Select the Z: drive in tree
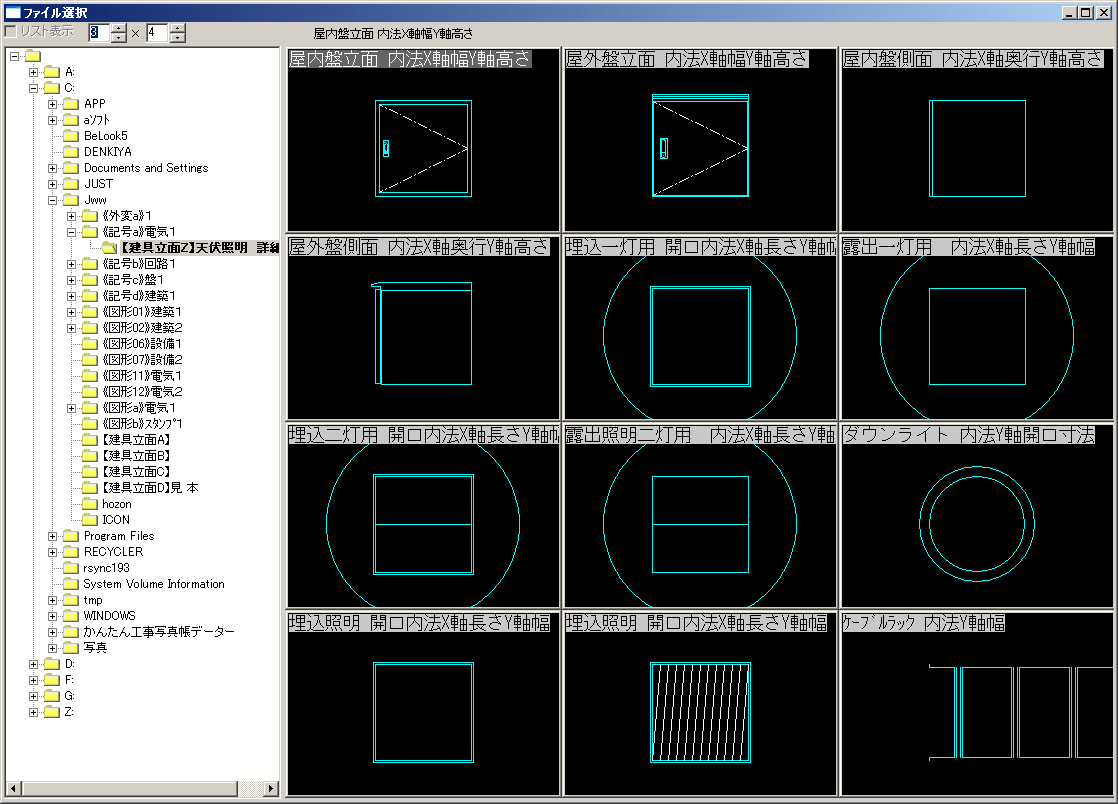1118x804 pixels. click(68, 712)
